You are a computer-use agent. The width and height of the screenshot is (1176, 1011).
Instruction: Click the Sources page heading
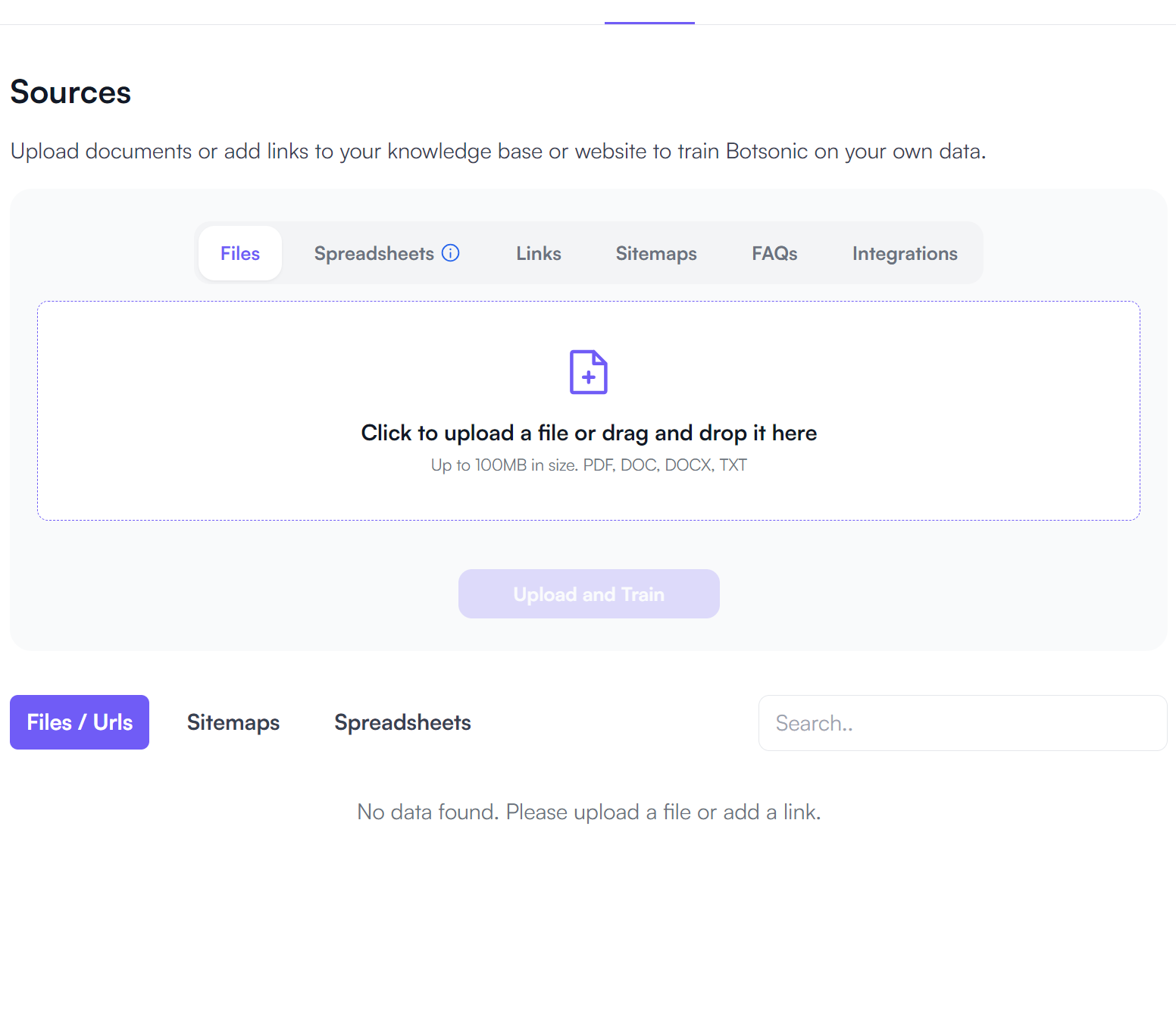click(70, 92)
